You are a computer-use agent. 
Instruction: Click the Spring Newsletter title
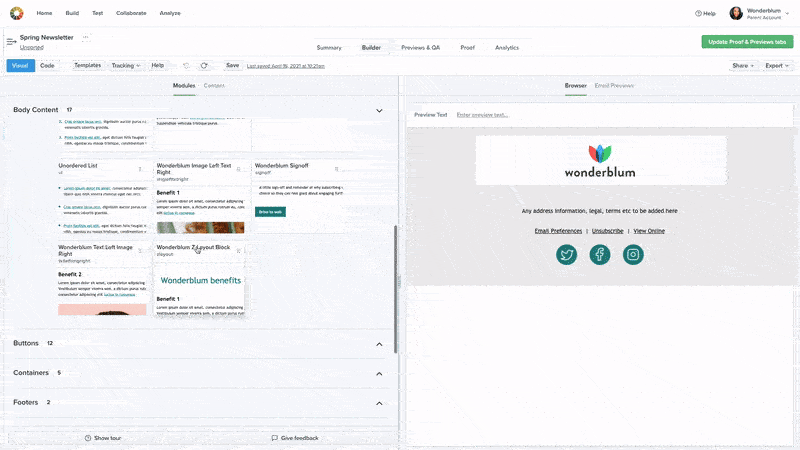(x=46, y=37)
